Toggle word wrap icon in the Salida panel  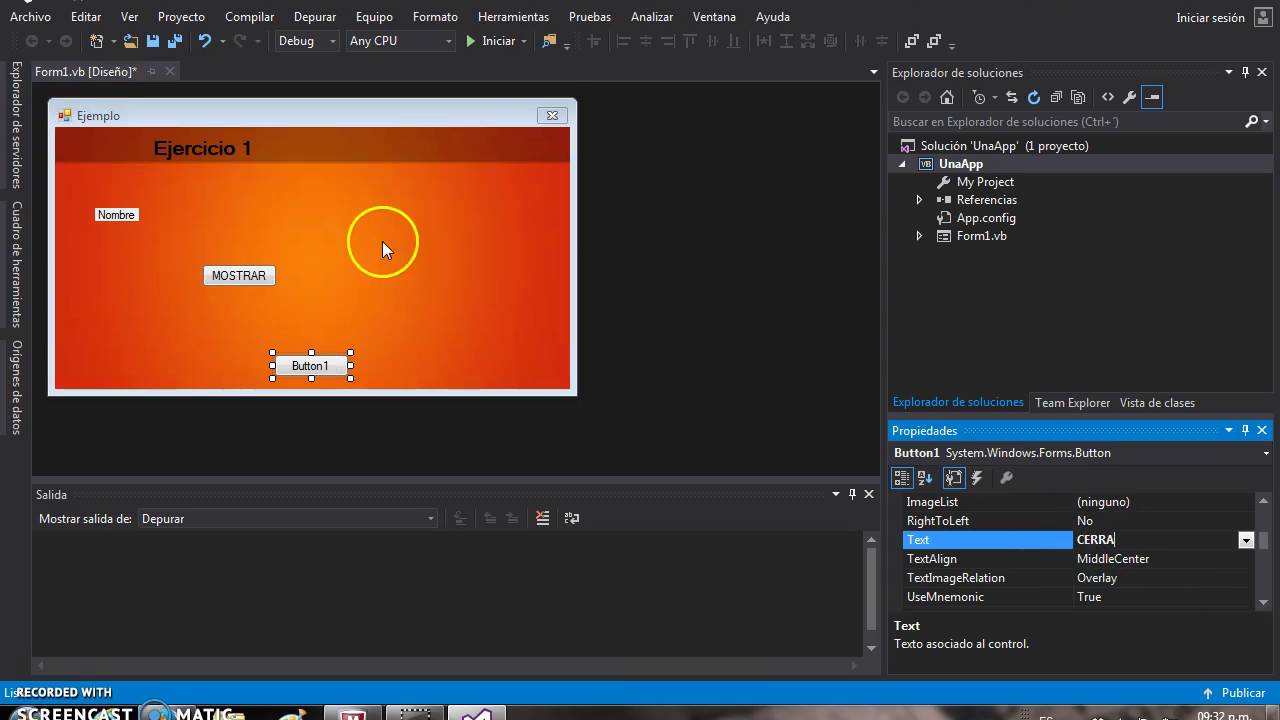[572, 518]
